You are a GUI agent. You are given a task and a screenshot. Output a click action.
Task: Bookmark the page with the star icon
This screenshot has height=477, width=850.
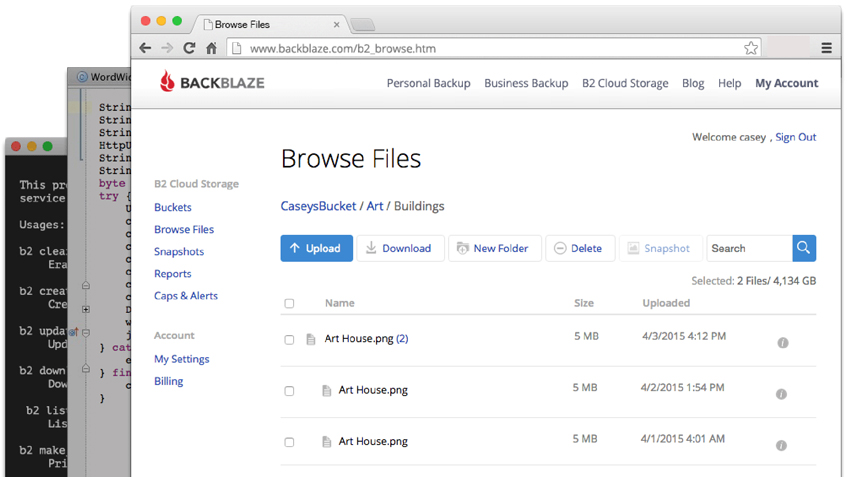click(x=751, y=48)
